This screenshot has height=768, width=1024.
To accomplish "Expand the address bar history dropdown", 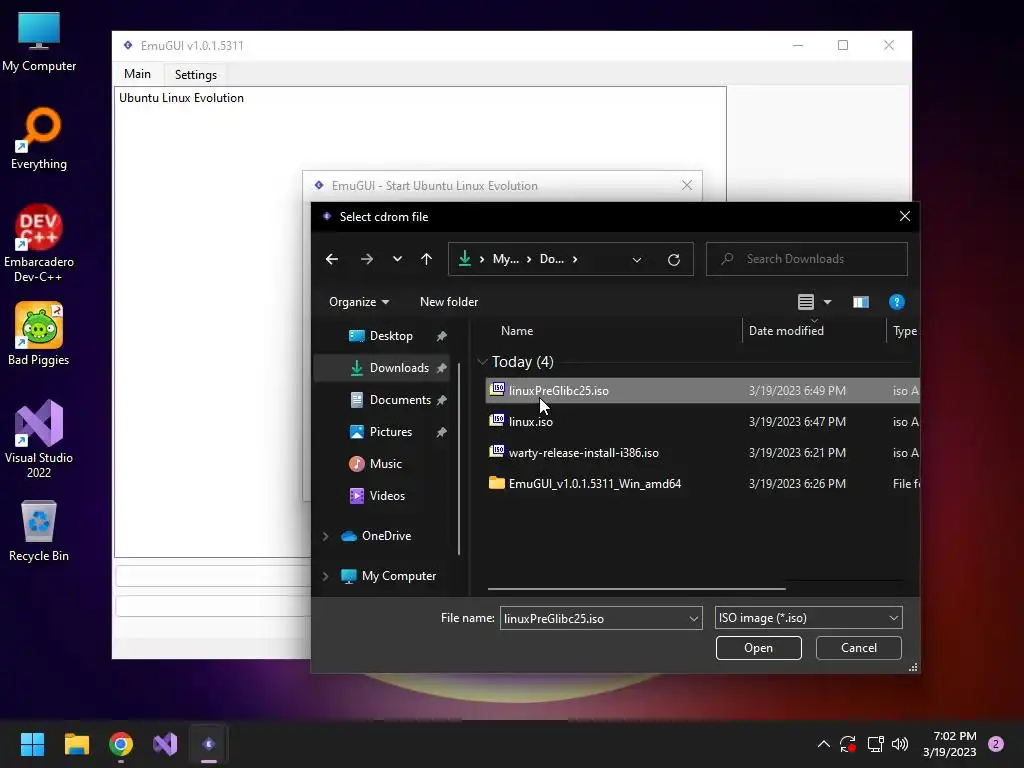I will click(x=637, y=259).
